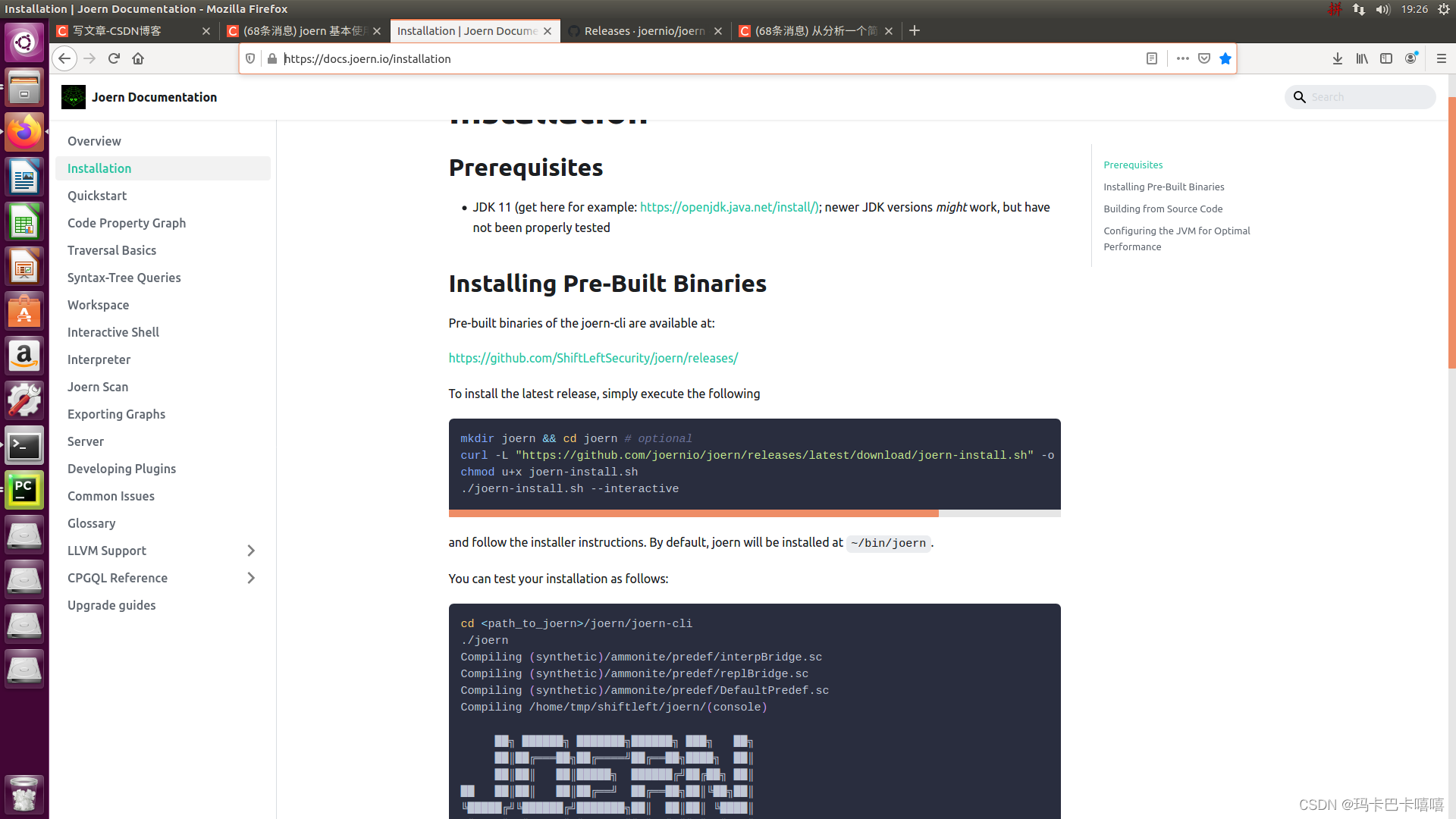Open page actions three-dot menu

point(1182,58)
